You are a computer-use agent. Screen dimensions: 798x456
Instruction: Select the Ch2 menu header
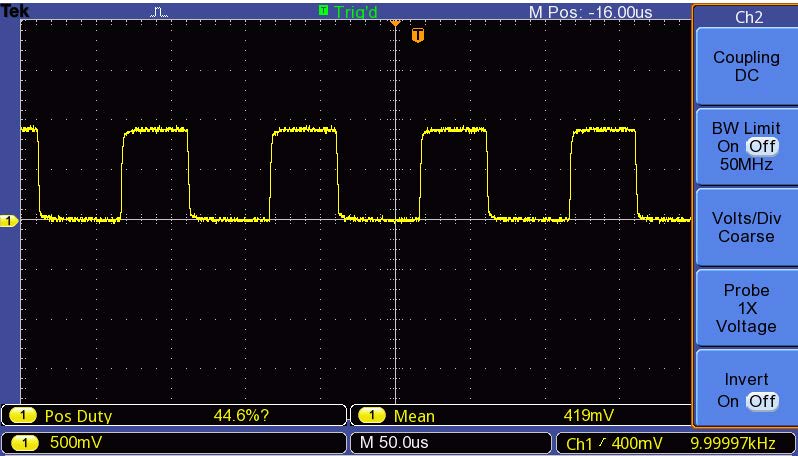pos(745,16)
